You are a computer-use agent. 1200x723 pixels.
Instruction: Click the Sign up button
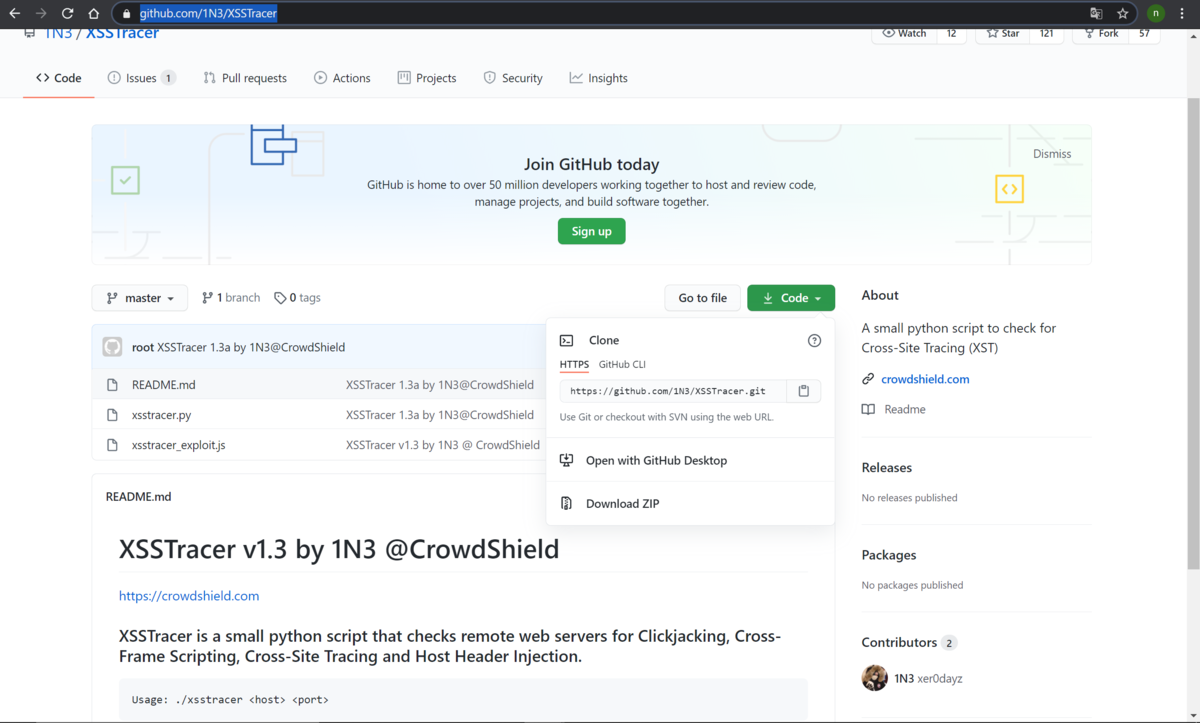click(x=592, y=231)
